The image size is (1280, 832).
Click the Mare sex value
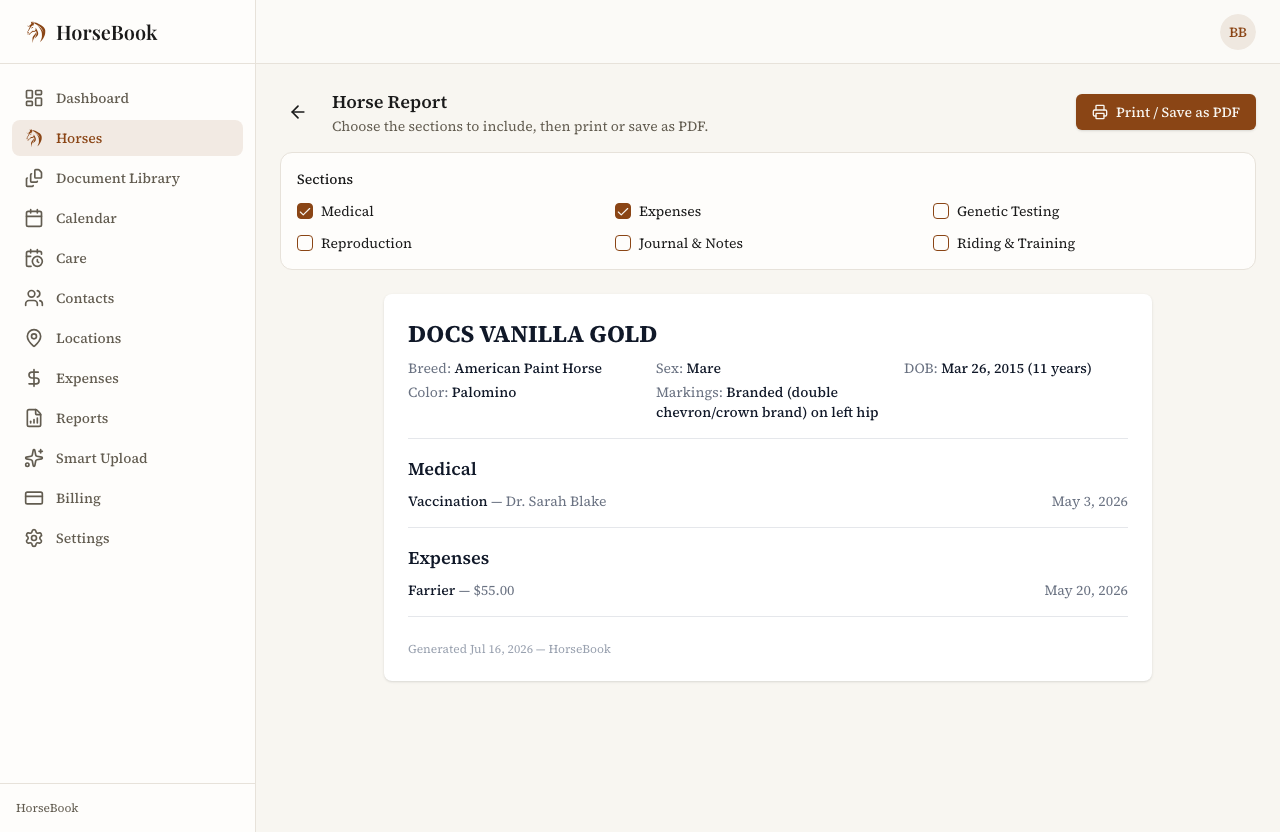(x=704, y=368)
